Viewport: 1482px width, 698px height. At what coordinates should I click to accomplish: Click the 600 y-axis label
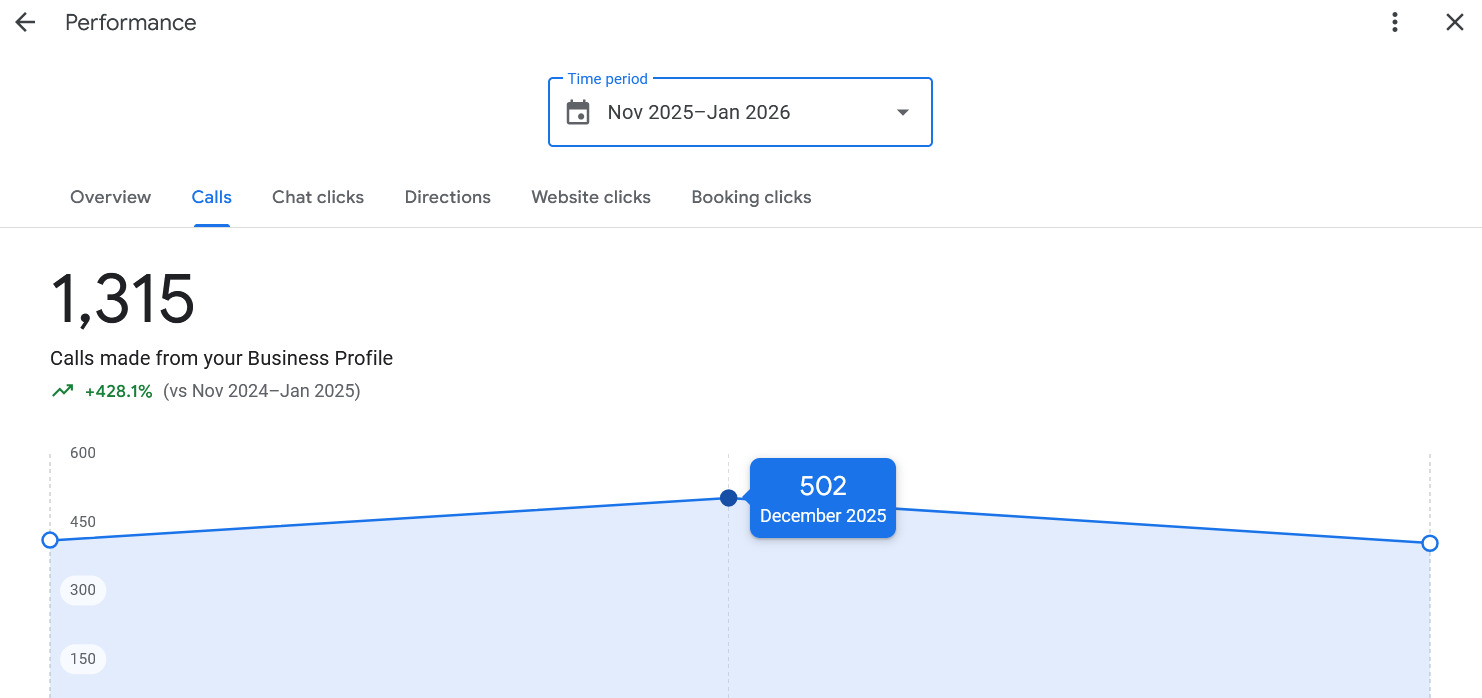click(x=83, y=453)
